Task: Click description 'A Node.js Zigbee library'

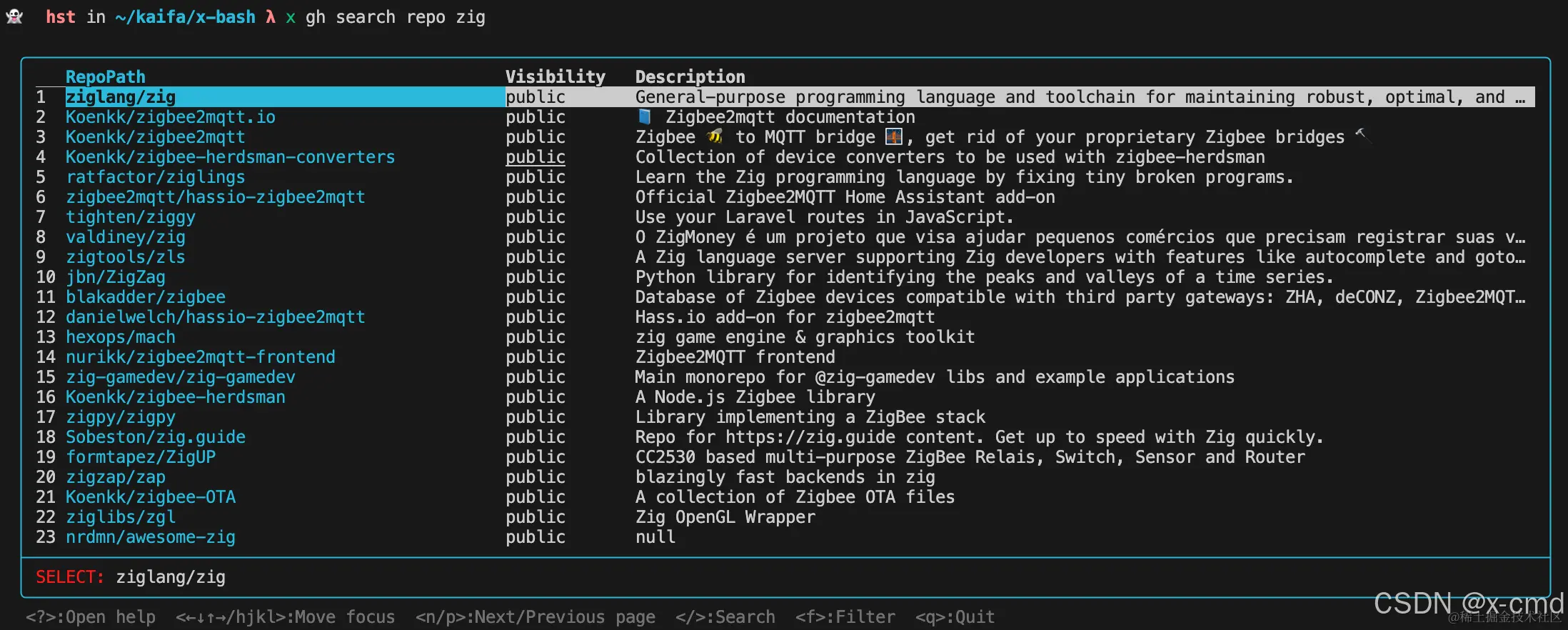Action: [755, 397]
